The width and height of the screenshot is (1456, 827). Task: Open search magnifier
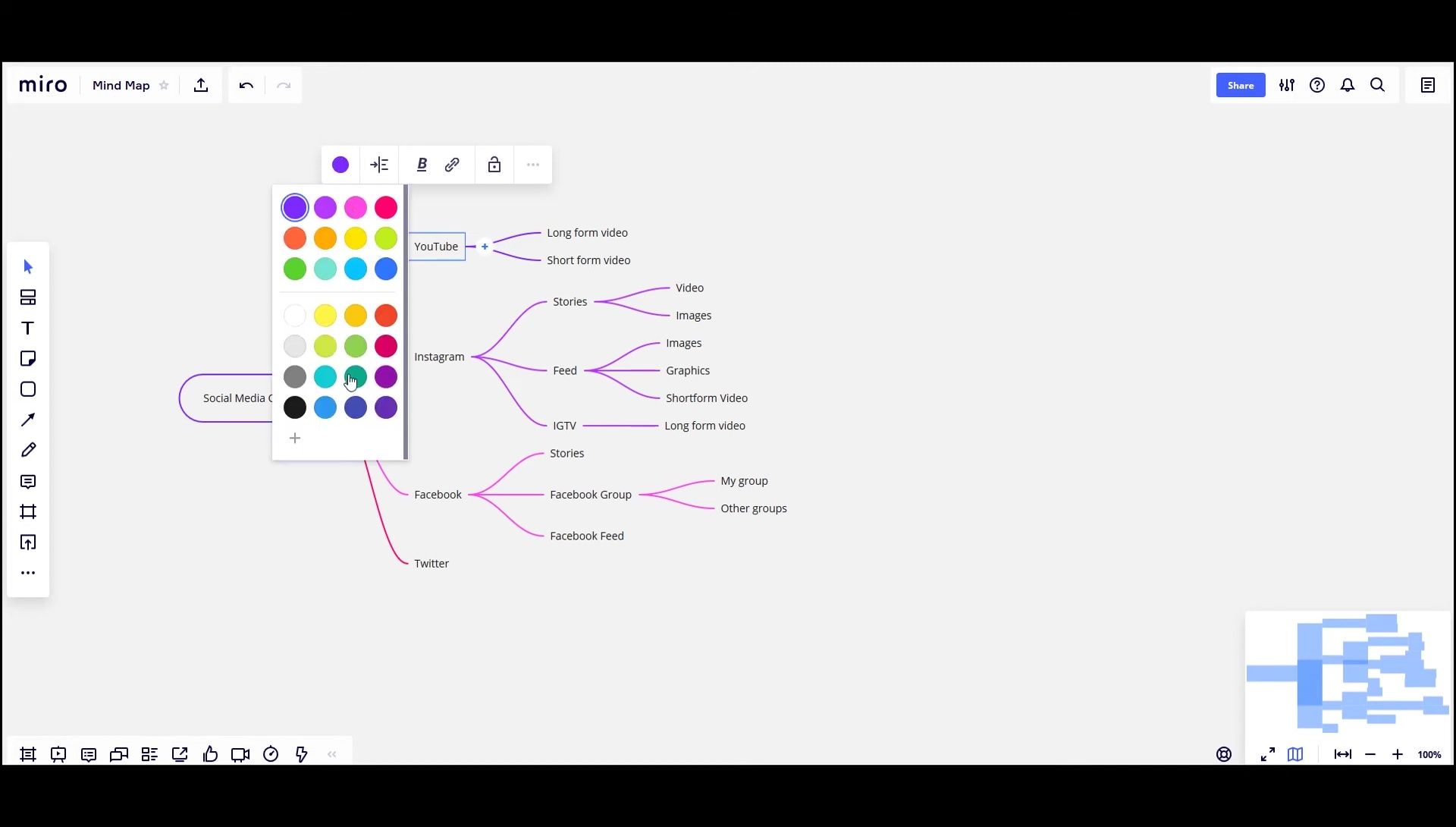[x=1378, y=85]
